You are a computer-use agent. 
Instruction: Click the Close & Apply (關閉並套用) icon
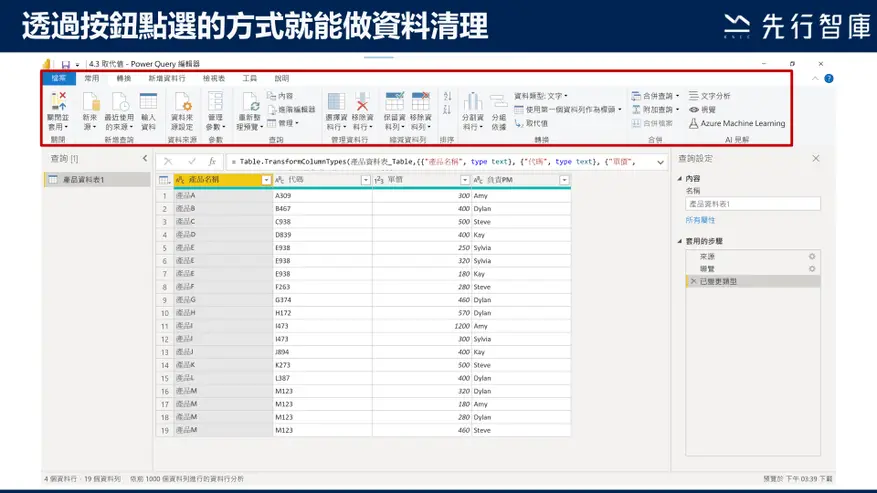58,101
